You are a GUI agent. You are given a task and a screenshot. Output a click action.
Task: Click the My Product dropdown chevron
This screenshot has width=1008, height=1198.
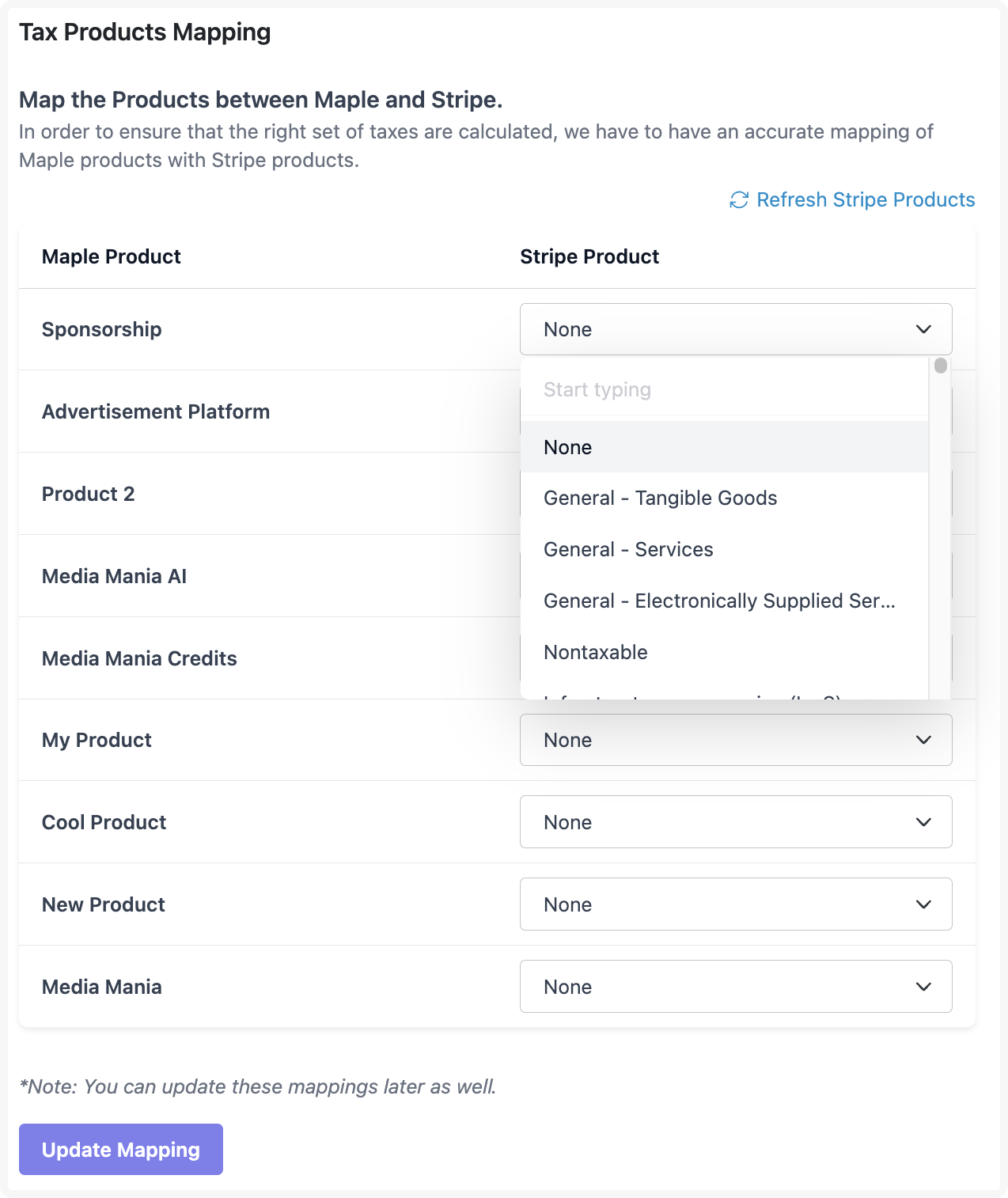(x=923, y=740)
